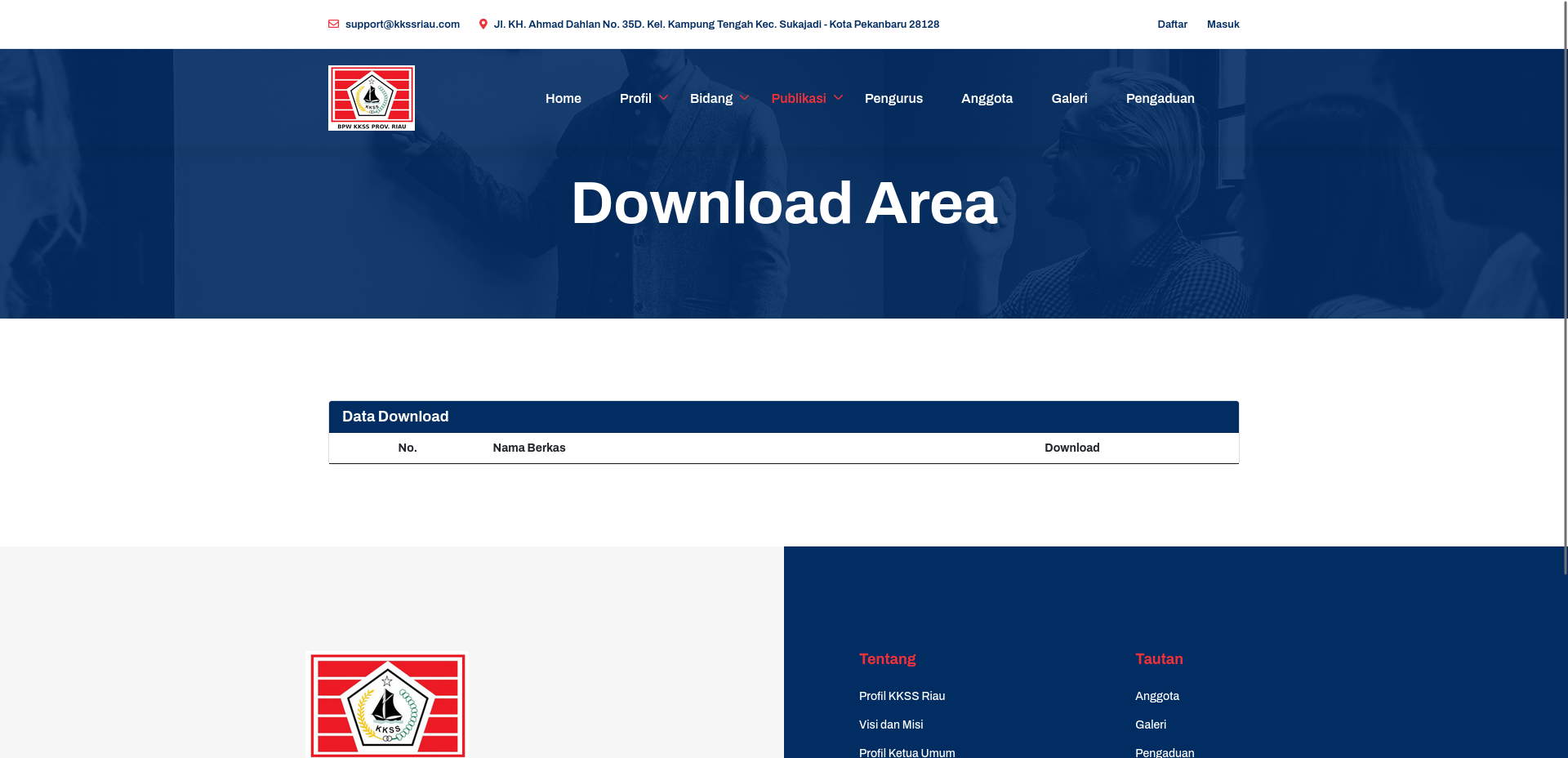1568x758 pixels.
Task: Open the Pengurus menu item
Action: 893,99
